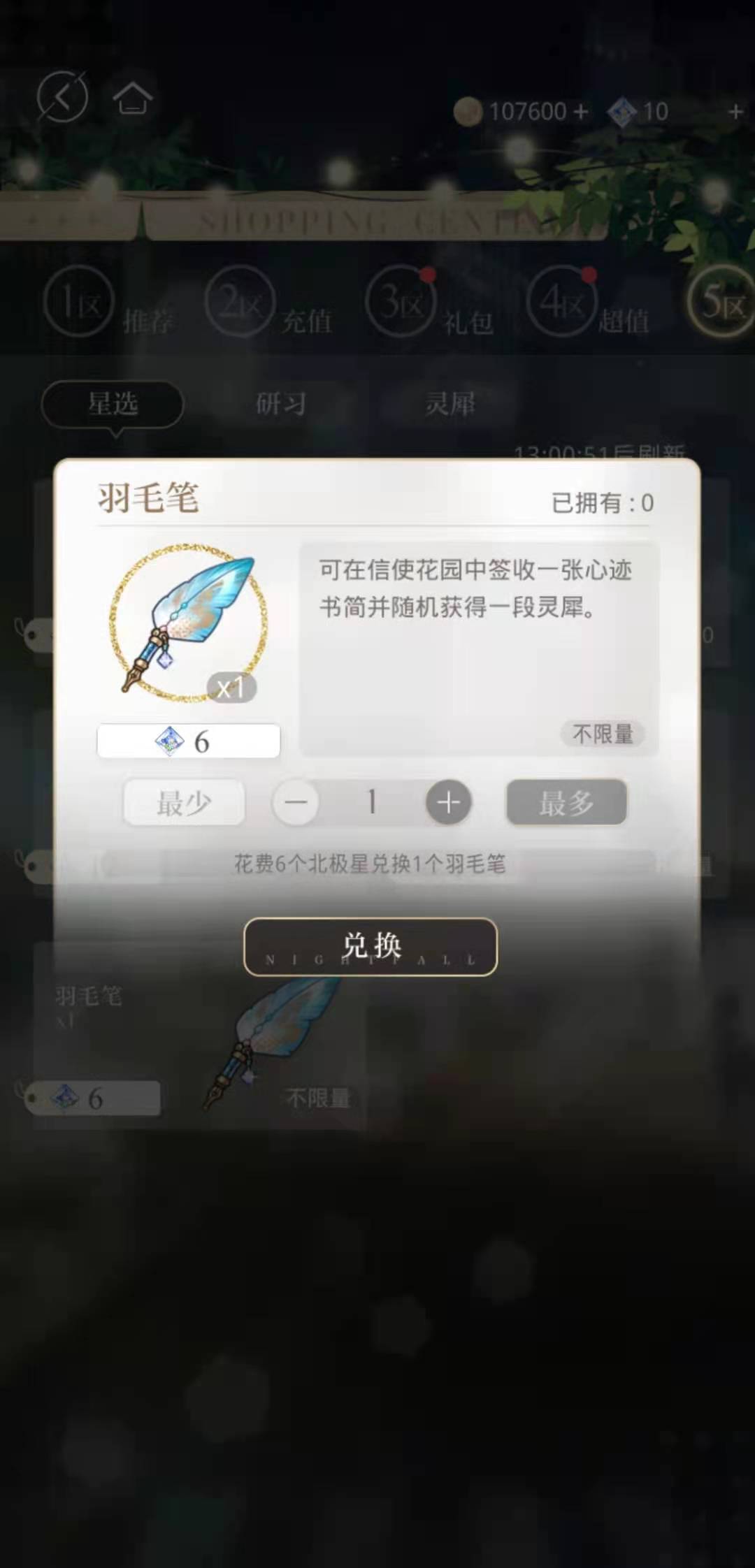
Task: Tap the blue Polaris gem icon
Action: pos(621,112)
